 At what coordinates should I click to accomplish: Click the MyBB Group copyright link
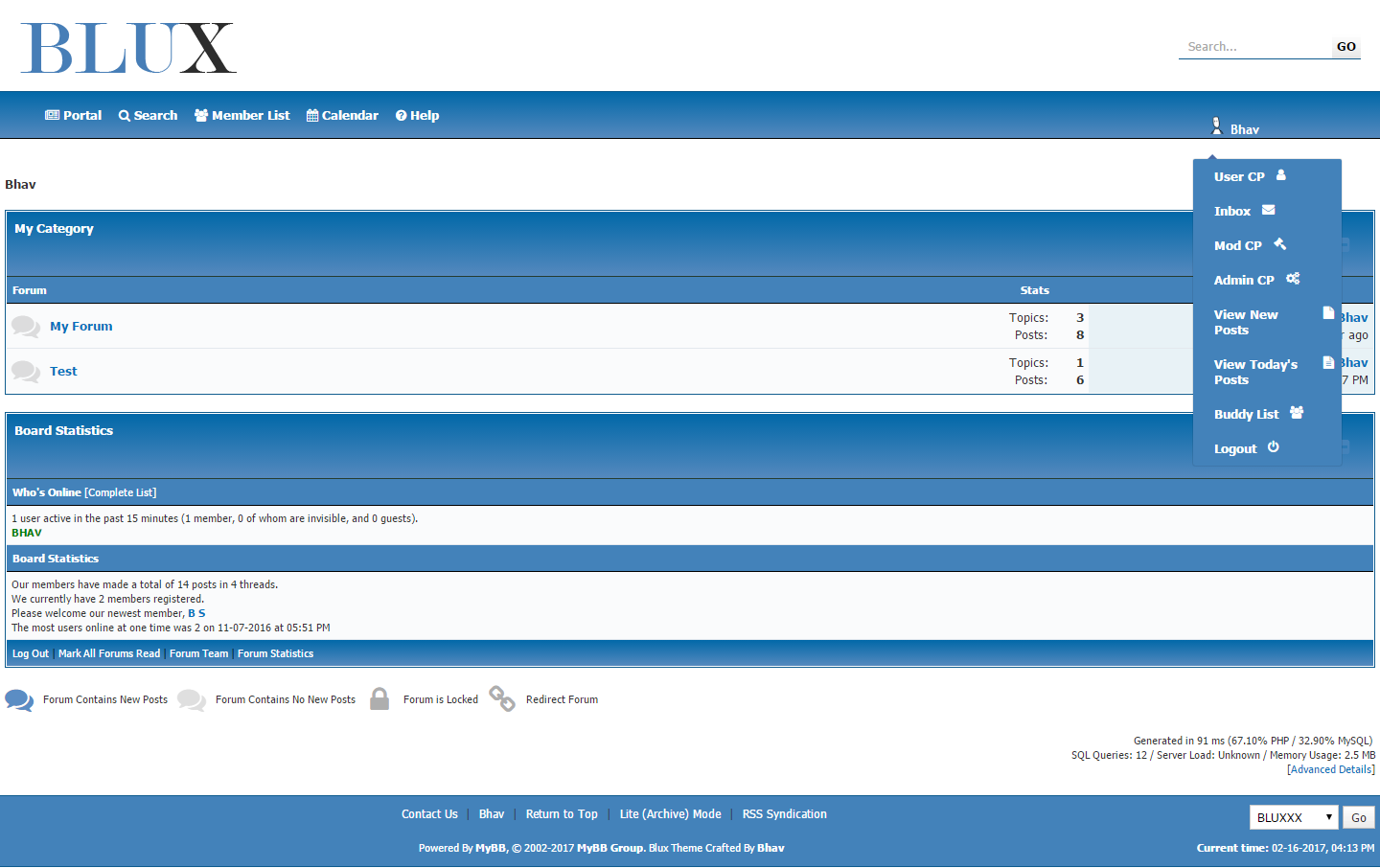[x=609, y=848]
